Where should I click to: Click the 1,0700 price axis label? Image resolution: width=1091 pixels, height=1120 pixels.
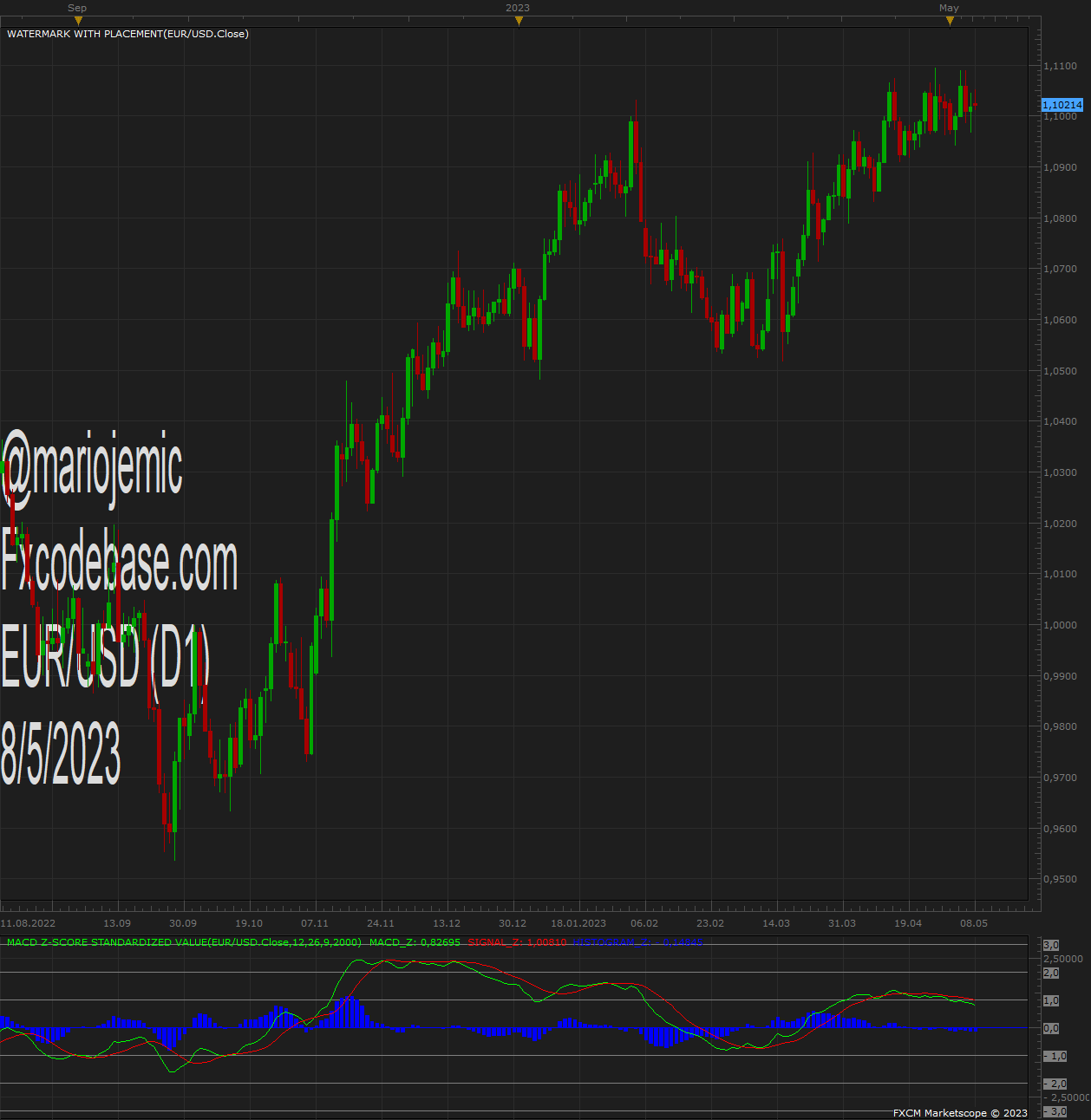1060,269
